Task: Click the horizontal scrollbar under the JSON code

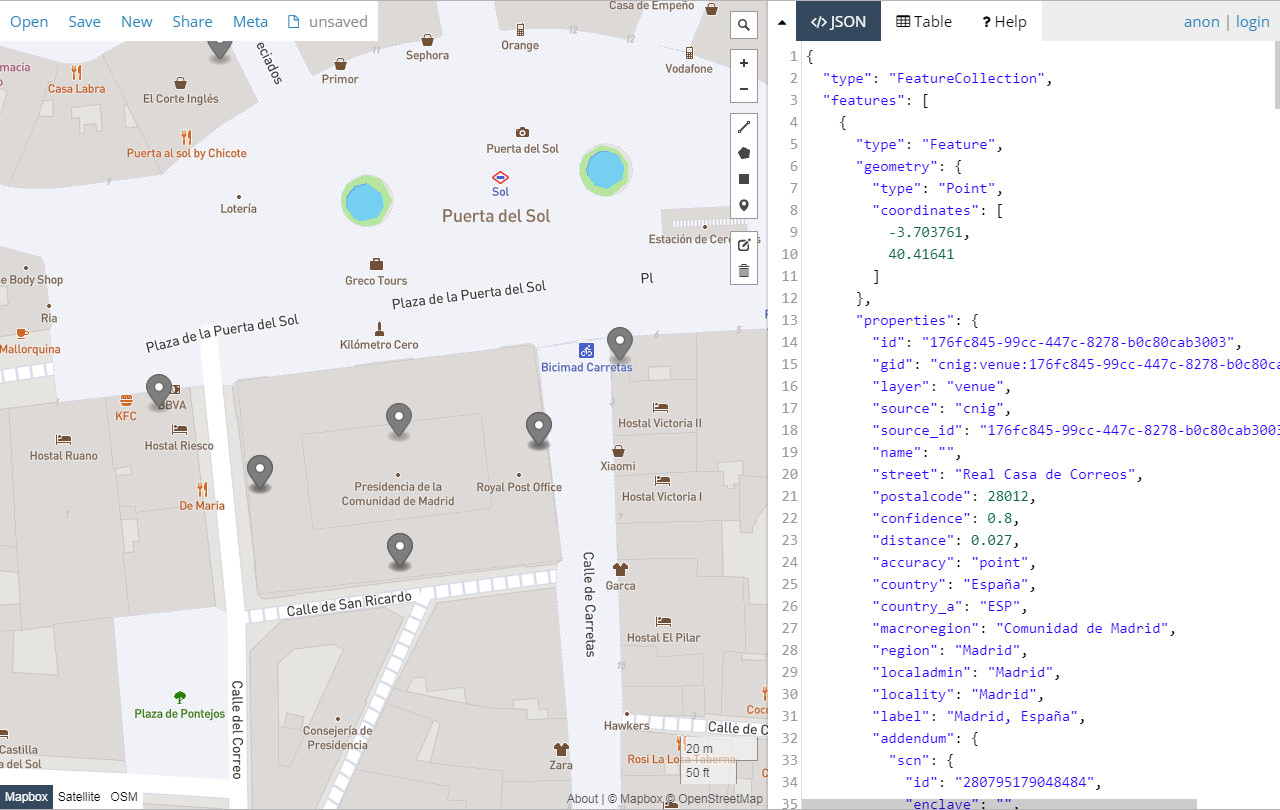Action: (x=999, y=804)
